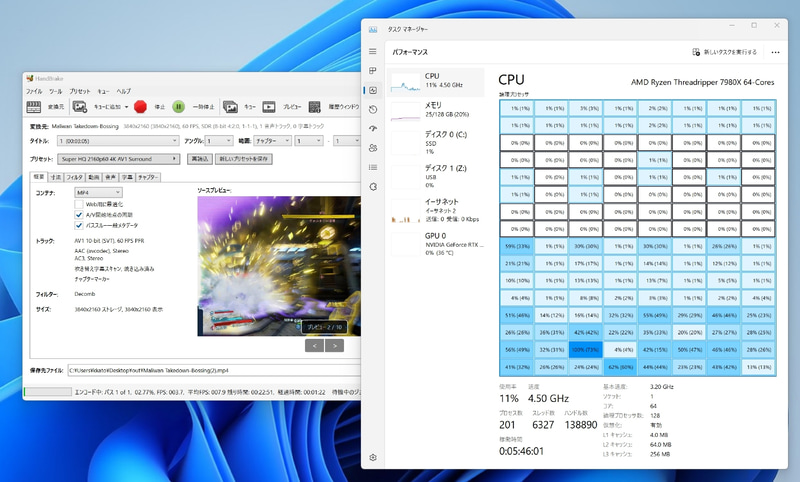Open the HandBrake source (変換元) clapperboard icon
This screenshot has width=800, height=482.
(x=34, y=107)
